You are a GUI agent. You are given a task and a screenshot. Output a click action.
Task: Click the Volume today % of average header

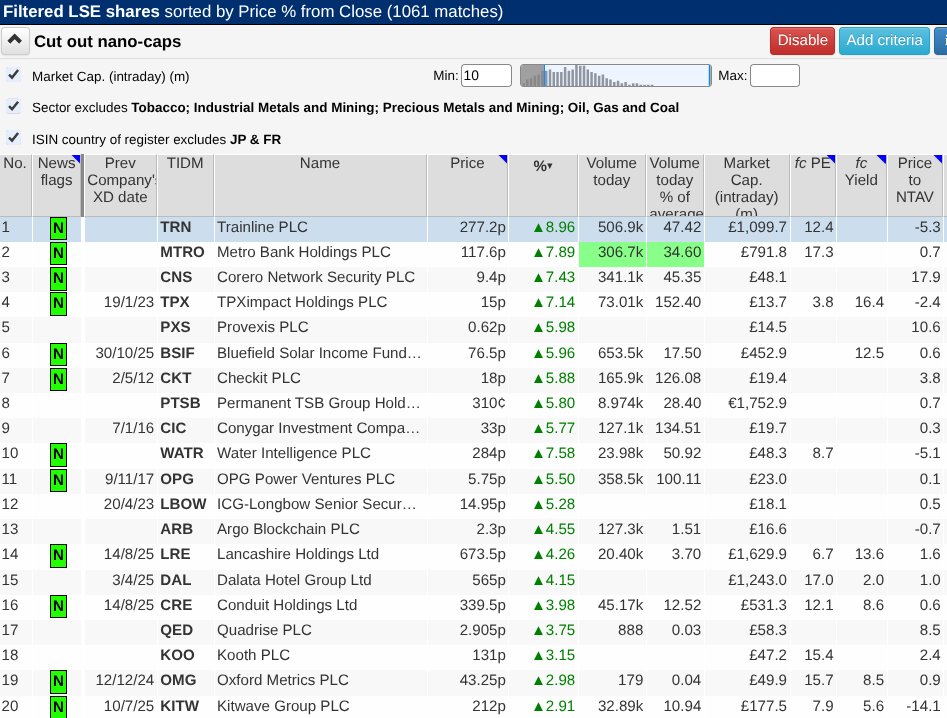coord(675,185)
